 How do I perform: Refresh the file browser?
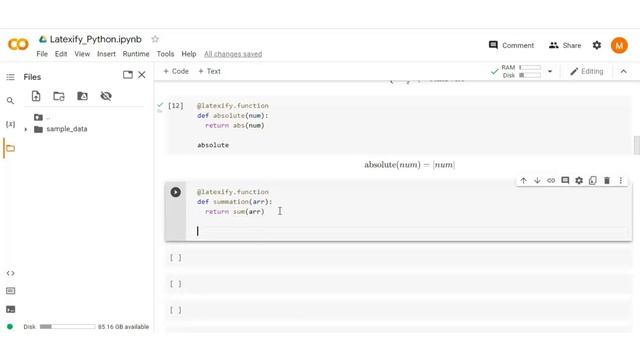pyautogui.click(x=59, y=96)
